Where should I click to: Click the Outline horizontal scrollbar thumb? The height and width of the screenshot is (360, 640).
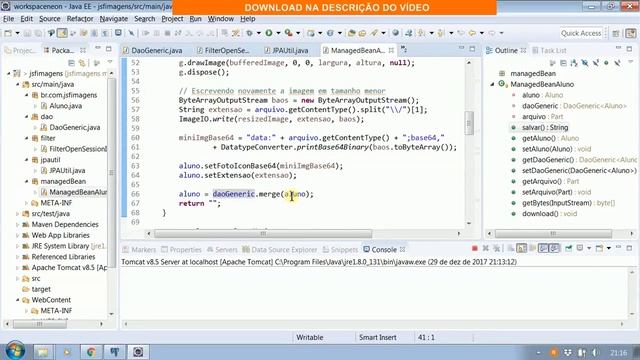click(x=553, y=233)
